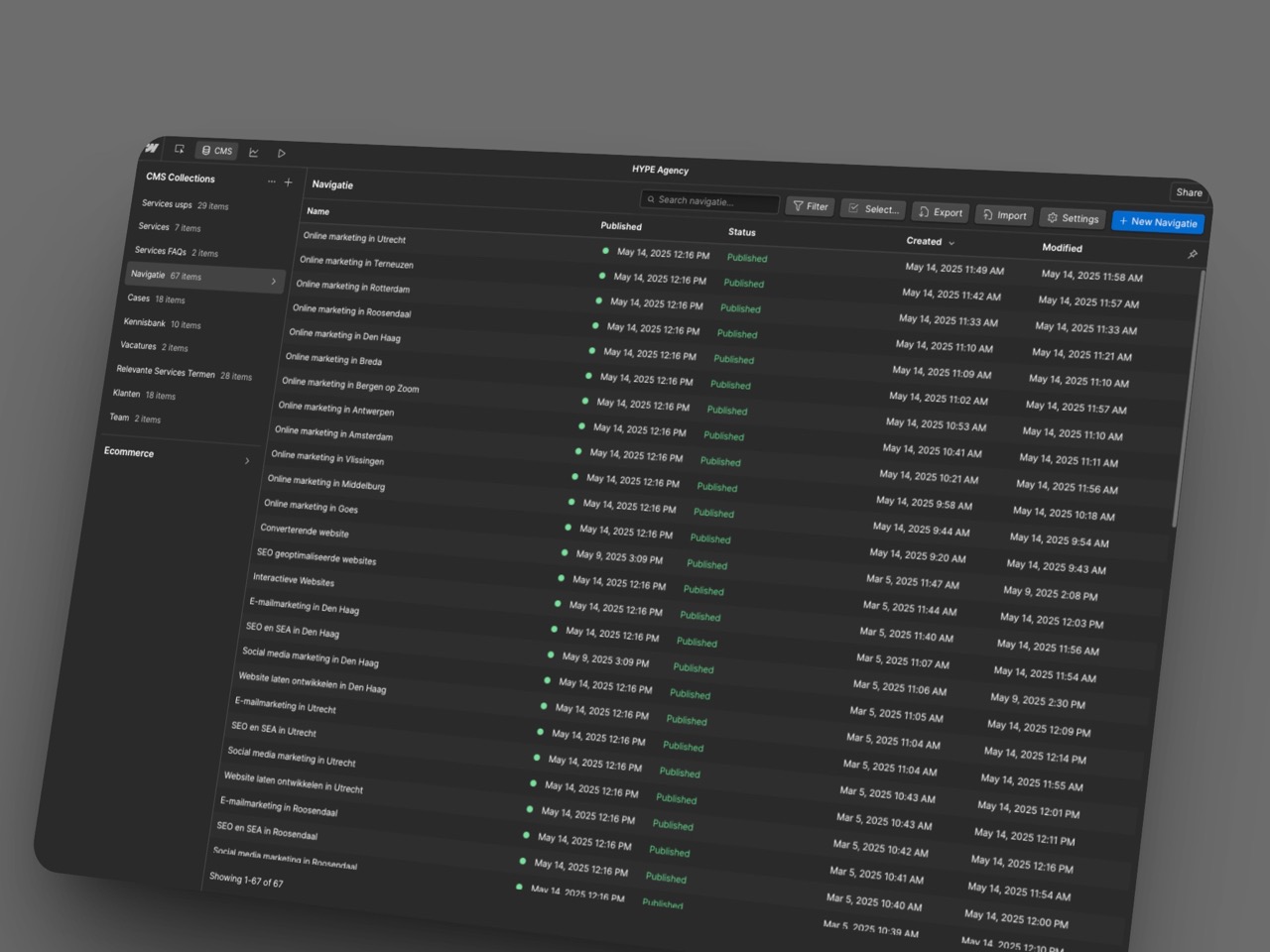Open the Services collection with 7 items
The height and width of the screenshot is (952, 1270).
169,227
